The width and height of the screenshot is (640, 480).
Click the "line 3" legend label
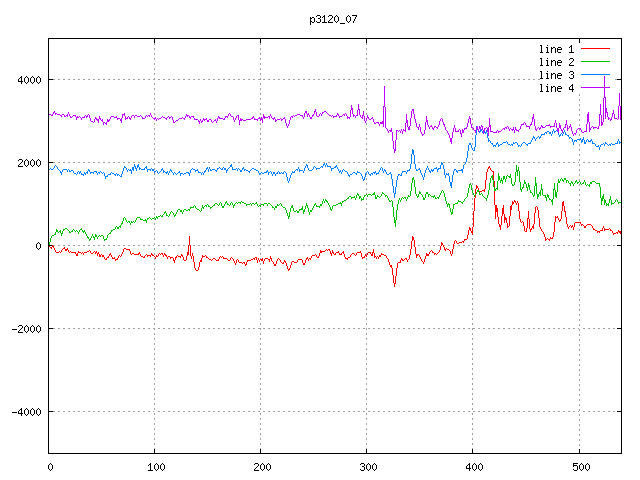click(556, 76)
